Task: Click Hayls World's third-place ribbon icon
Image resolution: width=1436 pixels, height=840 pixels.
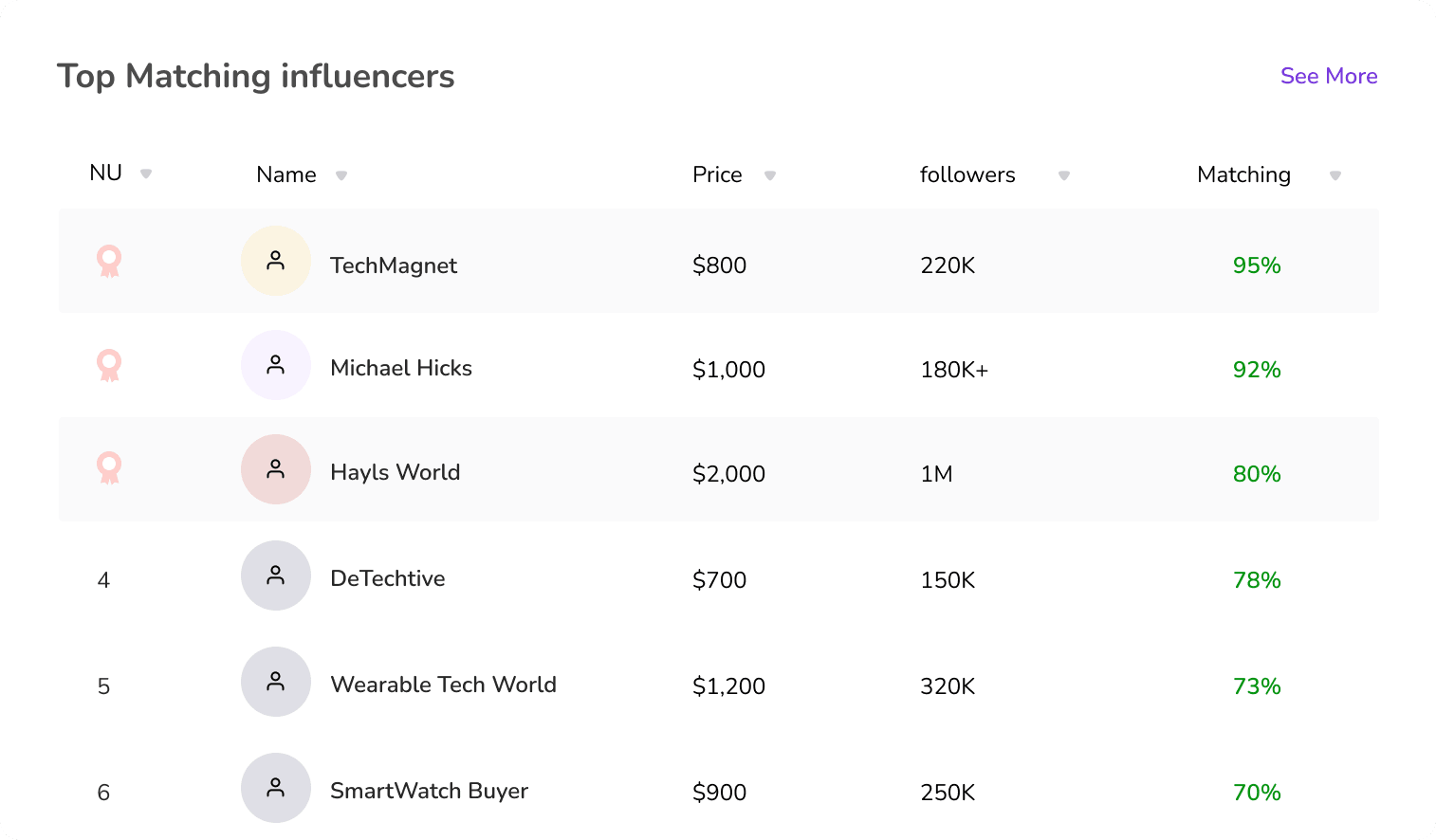Action: [109, 467]
